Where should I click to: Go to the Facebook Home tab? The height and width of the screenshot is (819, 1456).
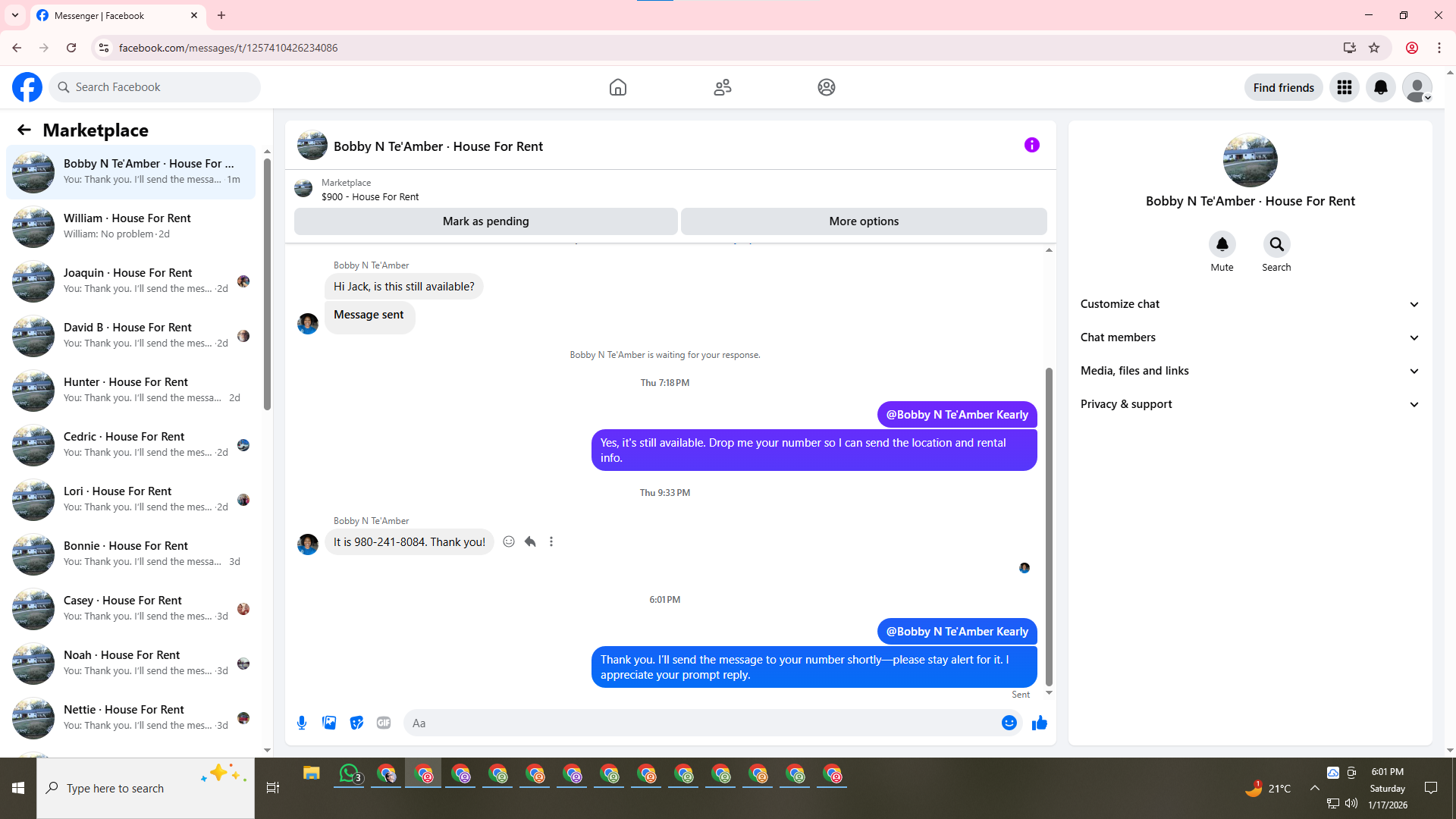tap(618, 87)
